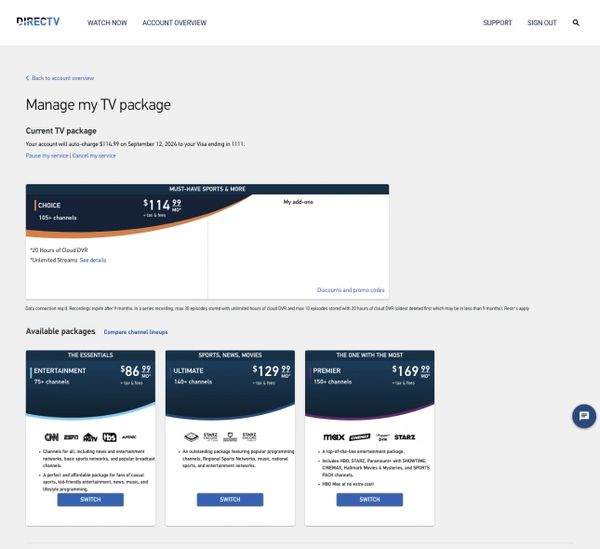The width and height of the screenshot is (600, 549).
Task: Open the search magnifier icon
Action: (x=576, y=23)
